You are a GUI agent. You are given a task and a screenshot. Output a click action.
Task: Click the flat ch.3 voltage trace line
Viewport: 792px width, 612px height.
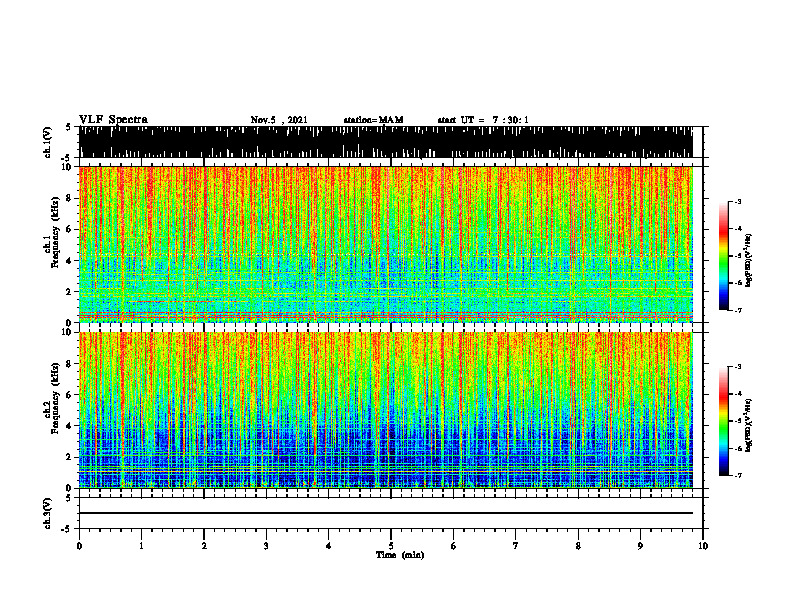(x=385, y=513)
